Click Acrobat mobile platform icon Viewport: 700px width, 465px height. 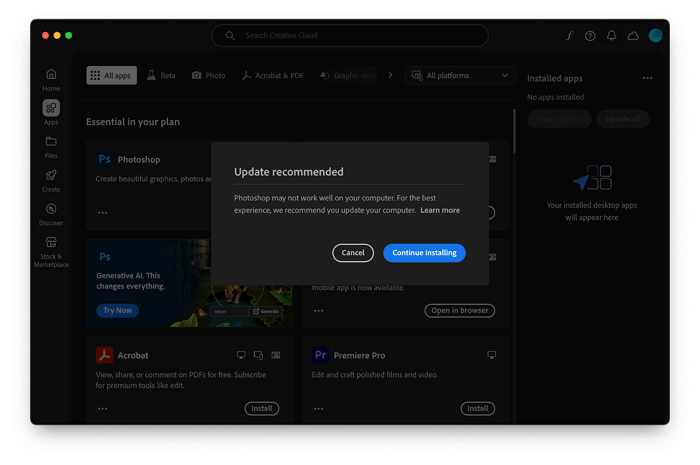pos(258,355)
